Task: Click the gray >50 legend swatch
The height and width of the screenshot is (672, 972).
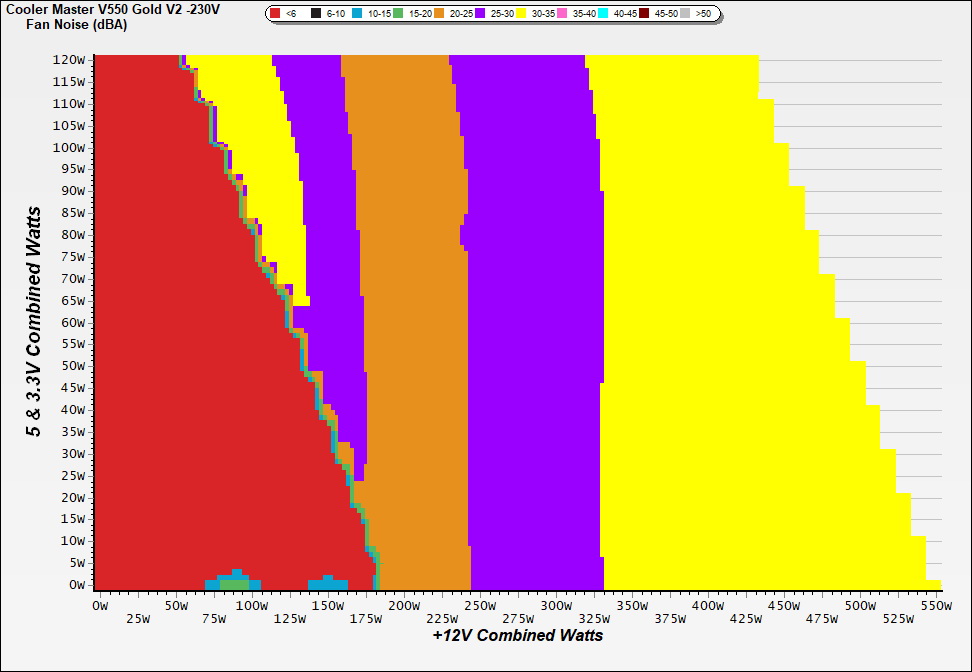Action: 685,14
